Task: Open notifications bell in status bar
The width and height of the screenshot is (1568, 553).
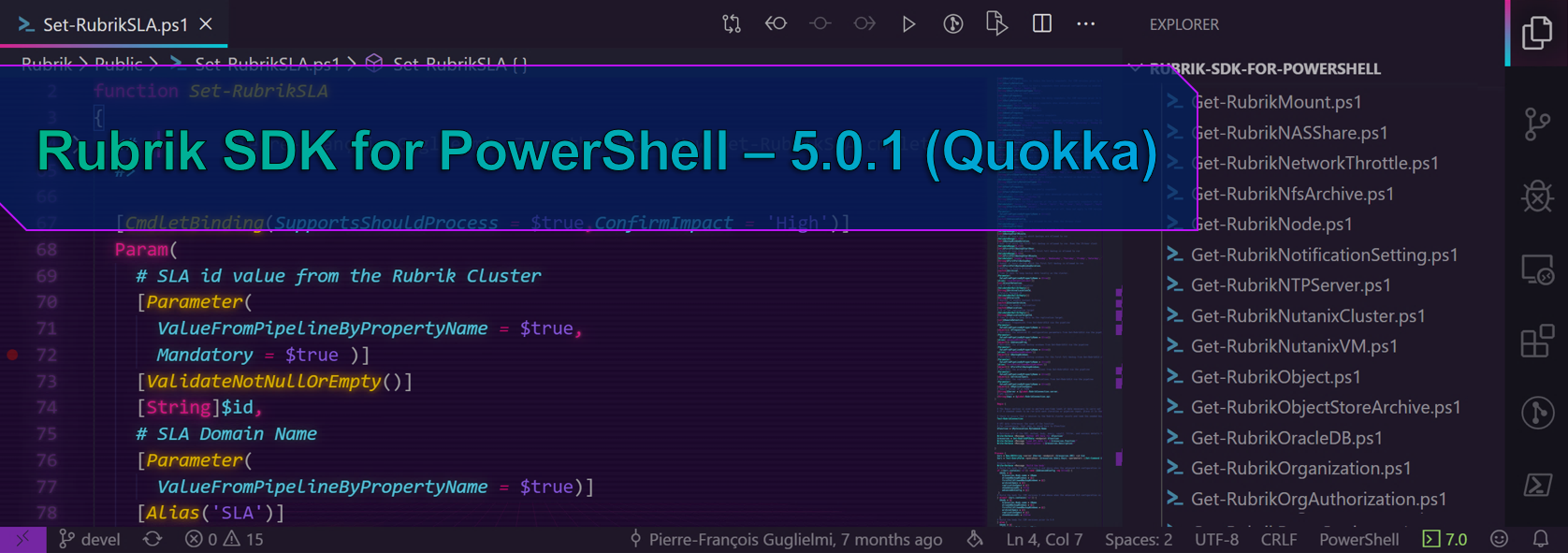Action: [1540, 539]
